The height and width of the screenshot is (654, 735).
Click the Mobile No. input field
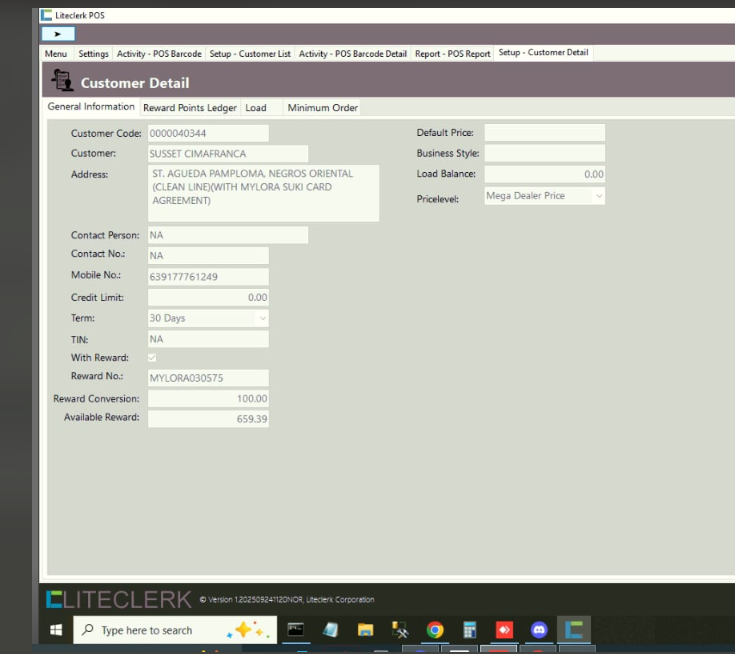click(208, 276)
